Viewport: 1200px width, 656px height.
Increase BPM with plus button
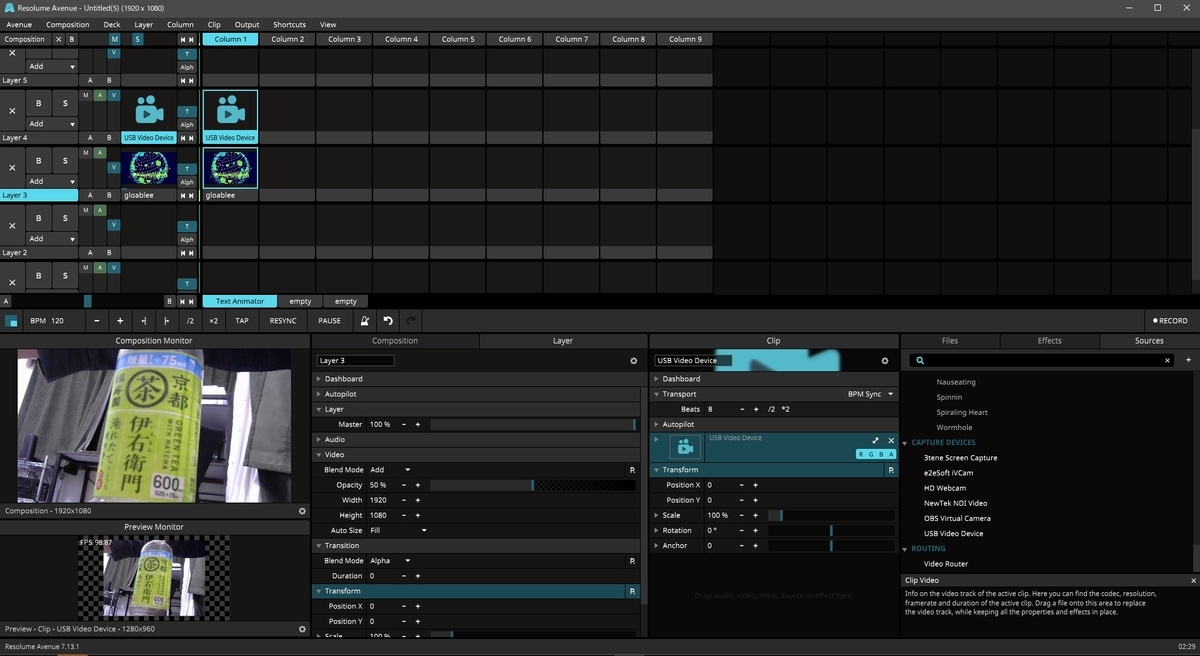point(120,321)
